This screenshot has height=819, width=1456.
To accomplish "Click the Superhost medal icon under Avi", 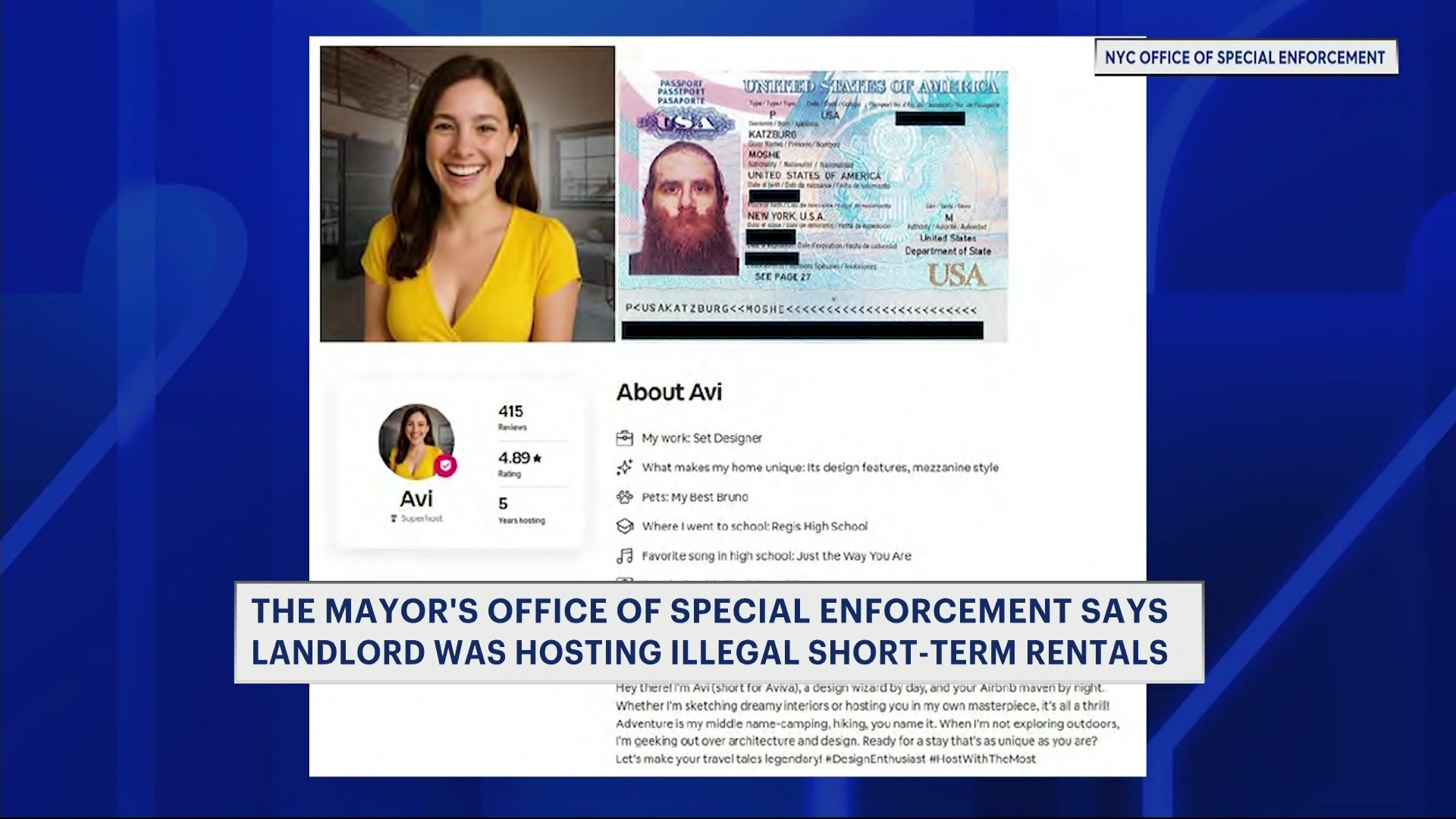I will click(x=394, y=519).
